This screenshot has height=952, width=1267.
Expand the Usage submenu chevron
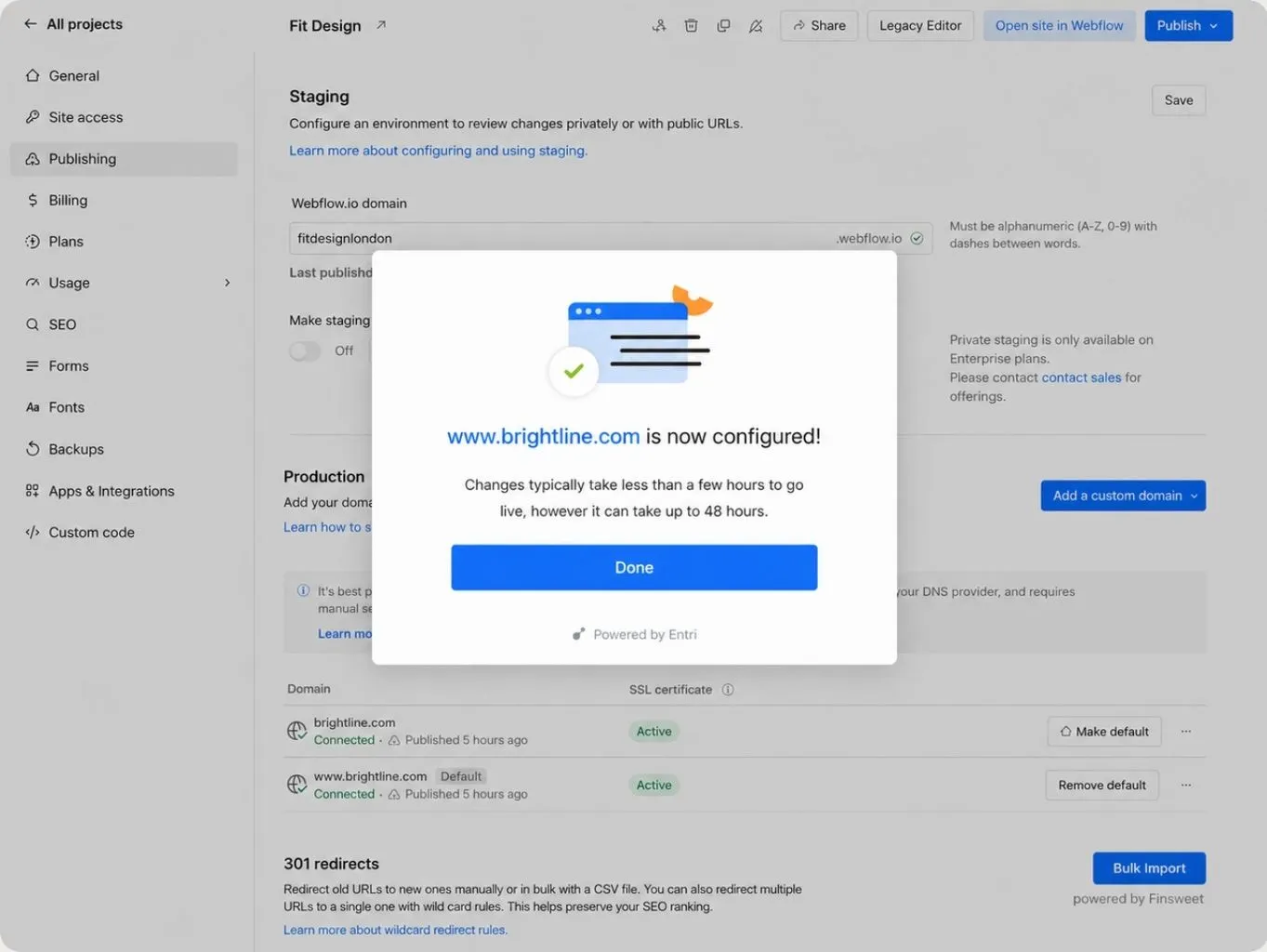(227, 283)
